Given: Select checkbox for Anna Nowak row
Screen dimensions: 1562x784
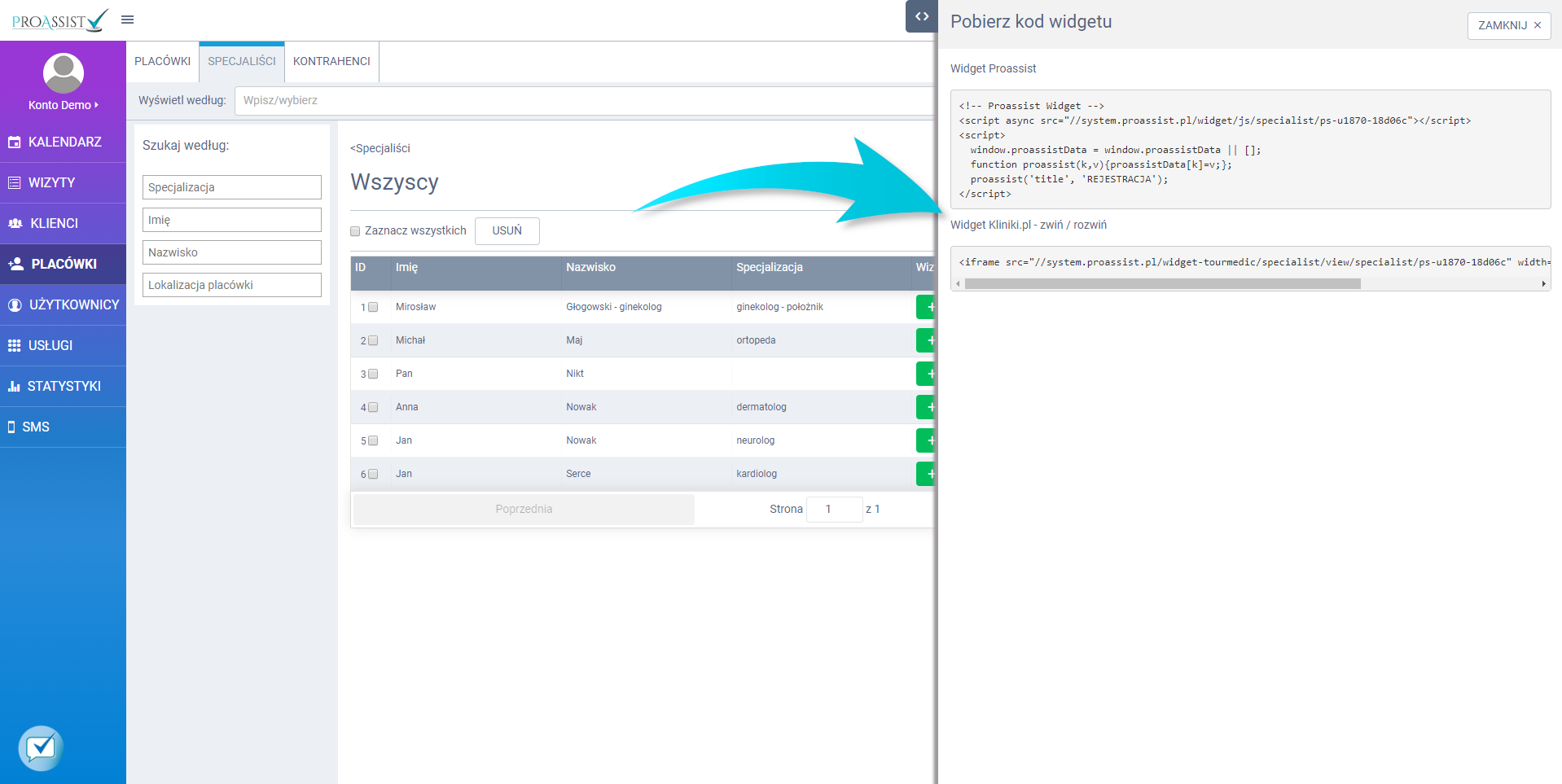Looking at the screenshot, I should [373, 407].
